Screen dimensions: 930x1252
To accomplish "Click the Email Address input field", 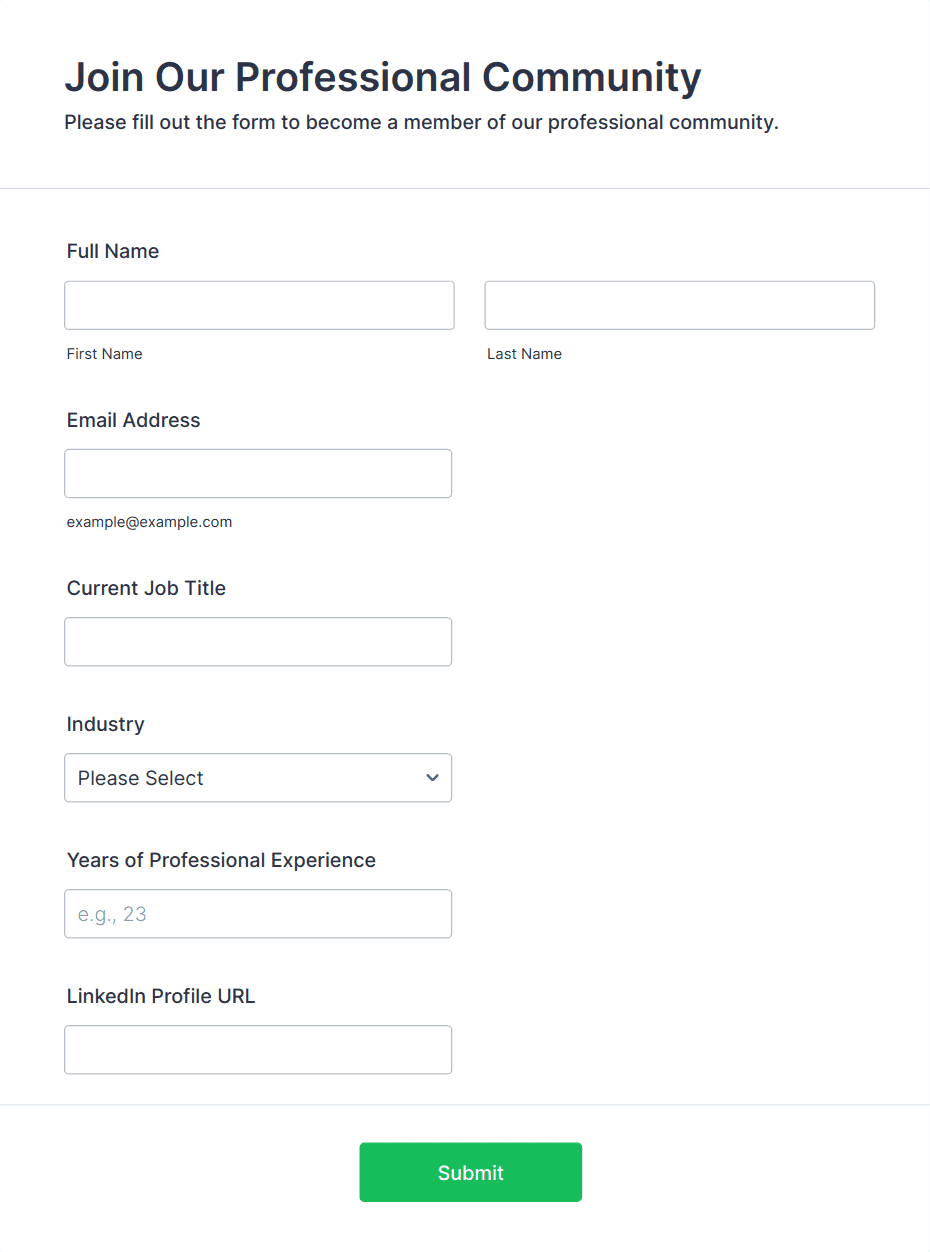I will click(258, 473).
